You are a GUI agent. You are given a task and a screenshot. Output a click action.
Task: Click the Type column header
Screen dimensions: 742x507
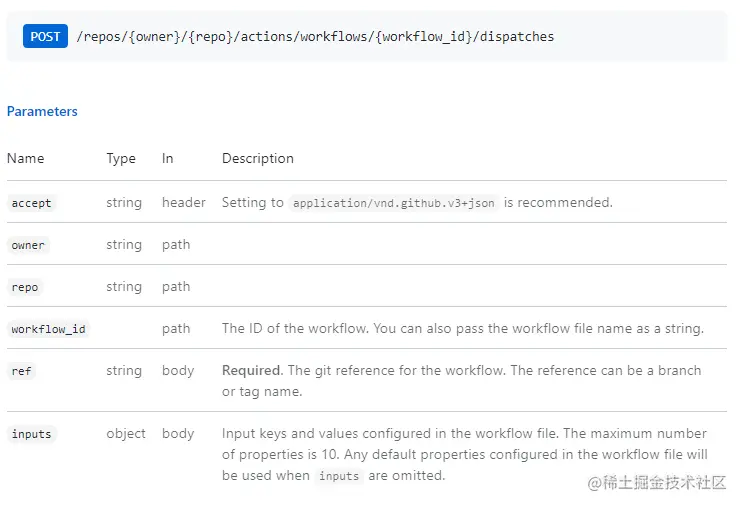121,158
